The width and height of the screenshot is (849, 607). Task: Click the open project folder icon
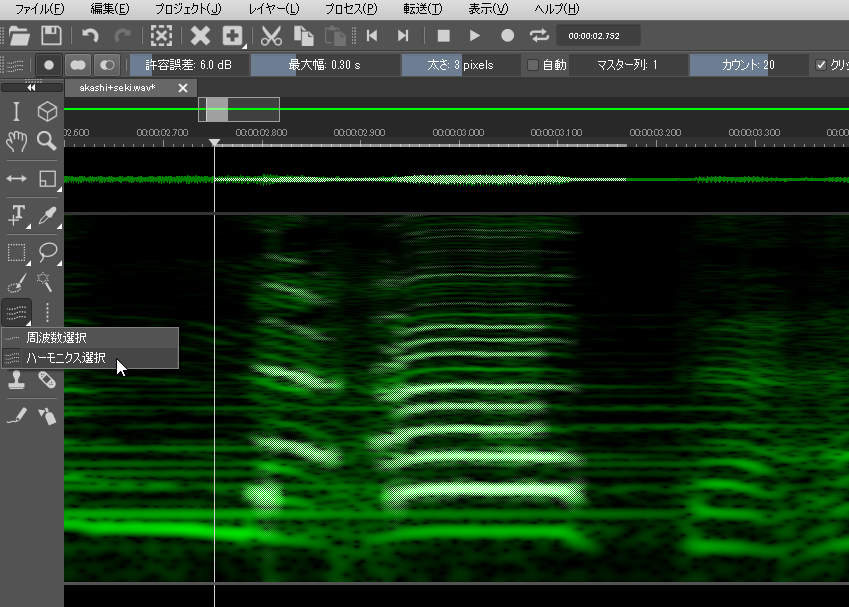(x=19, y=36)
